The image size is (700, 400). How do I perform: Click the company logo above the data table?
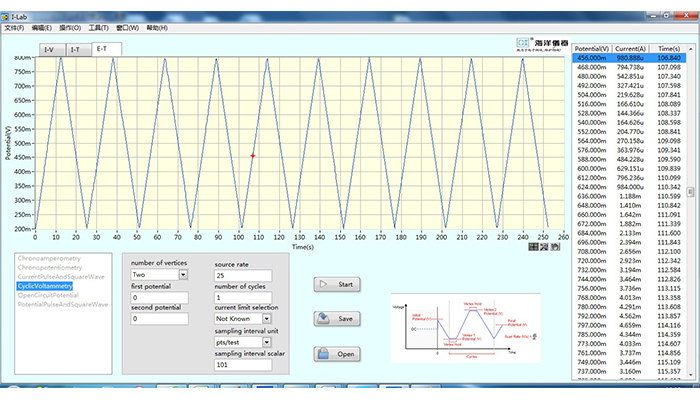tap(541, 44)
